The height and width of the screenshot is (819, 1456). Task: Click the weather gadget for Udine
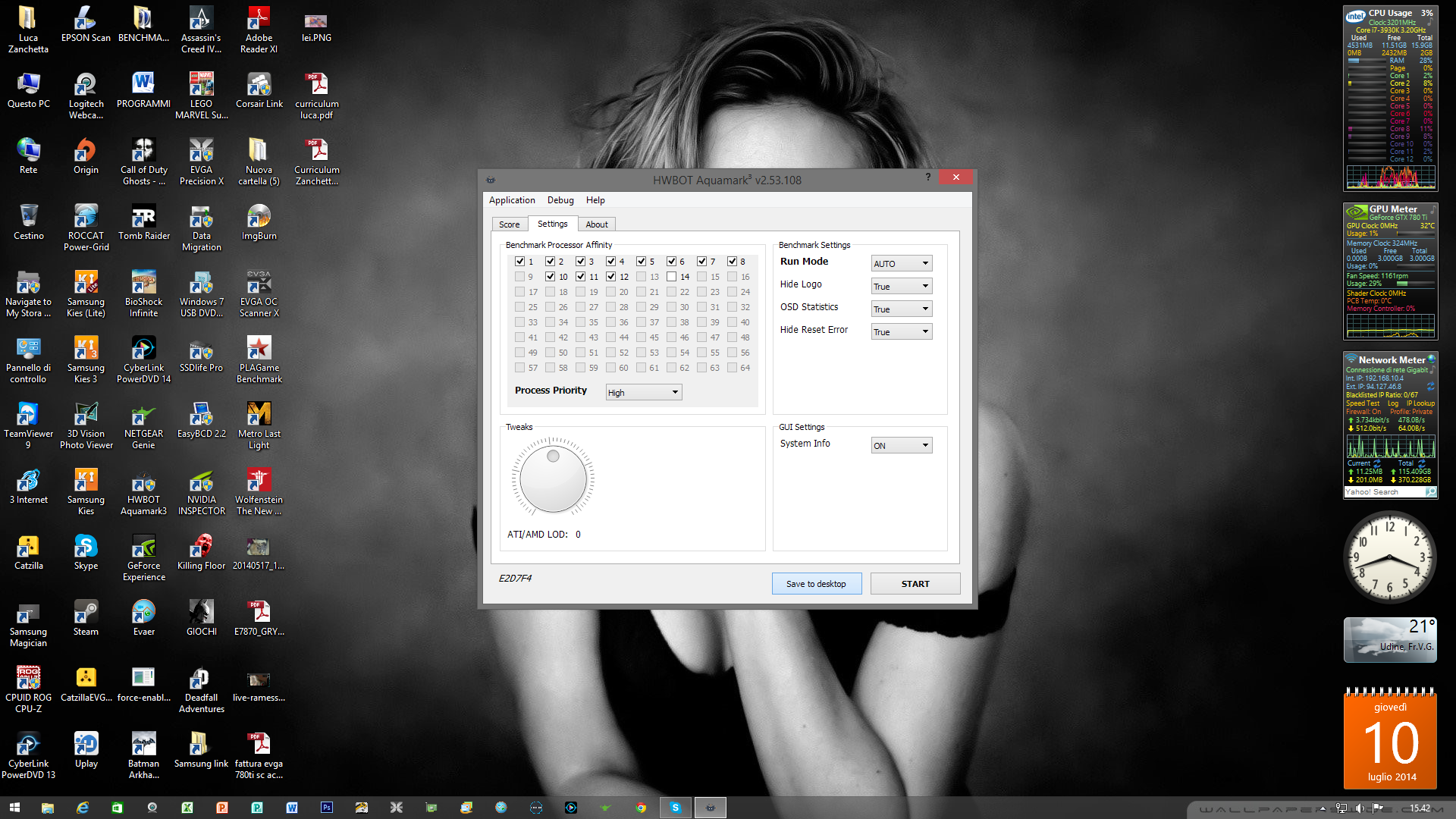point(1390,639)
